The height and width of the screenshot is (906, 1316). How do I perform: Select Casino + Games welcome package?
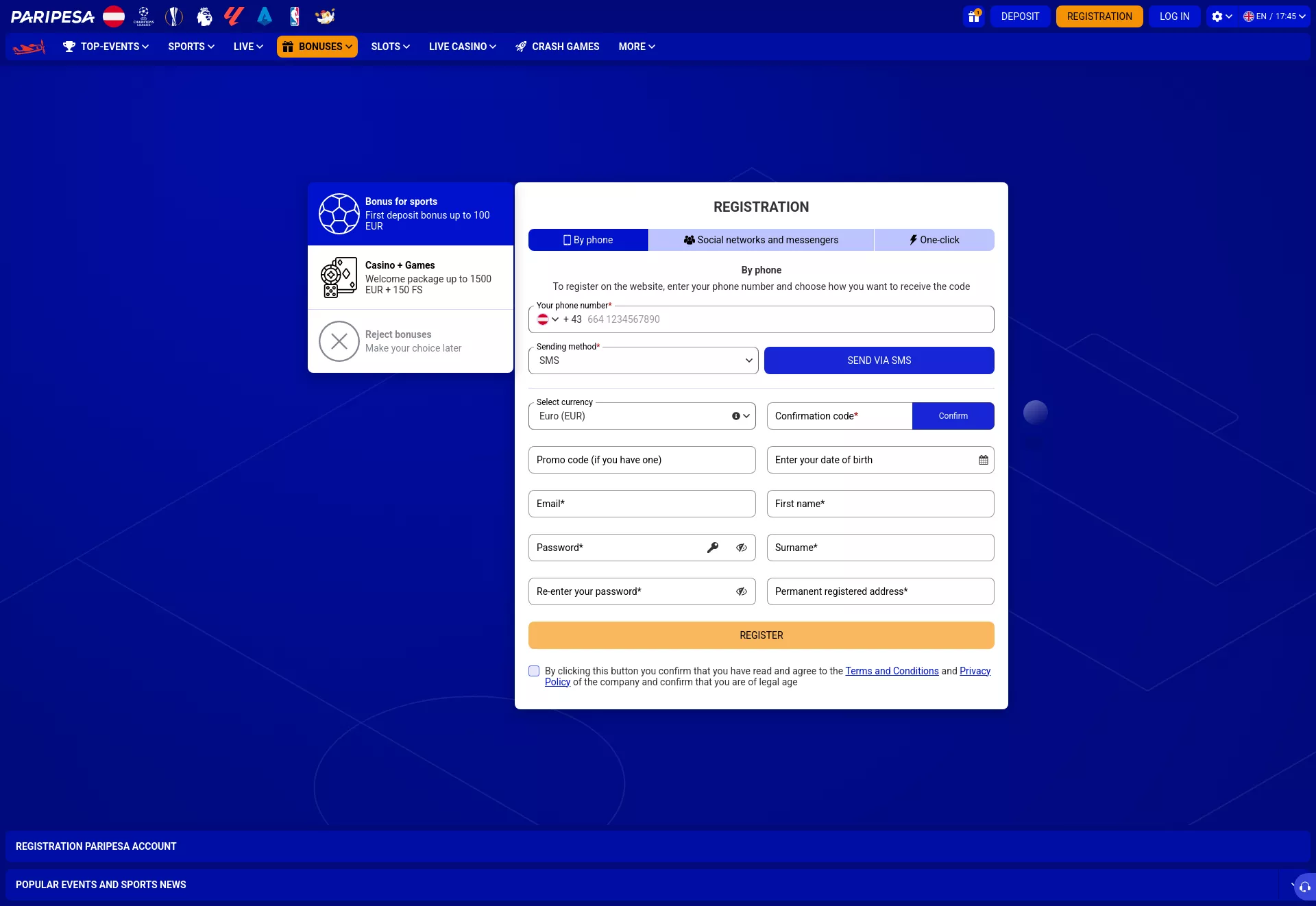pyautogui.click(x=411, y=278)
